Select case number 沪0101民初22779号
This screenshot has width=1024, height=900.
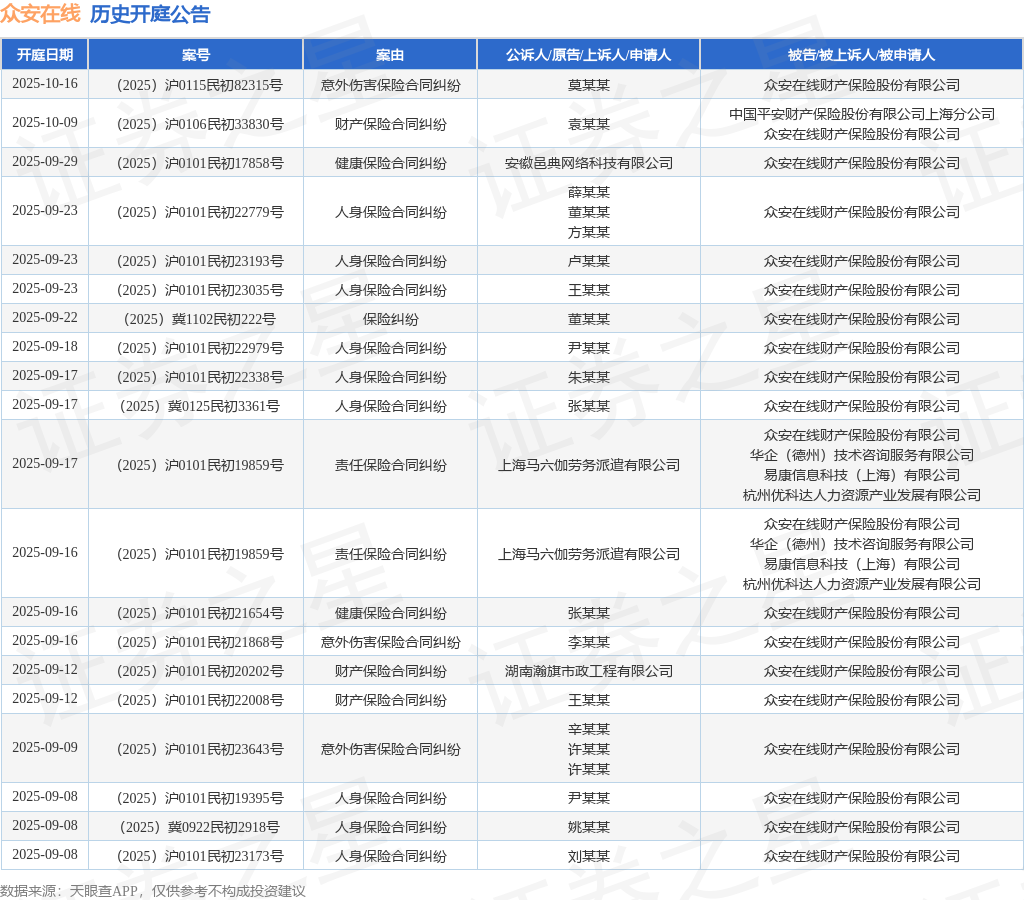200,212
